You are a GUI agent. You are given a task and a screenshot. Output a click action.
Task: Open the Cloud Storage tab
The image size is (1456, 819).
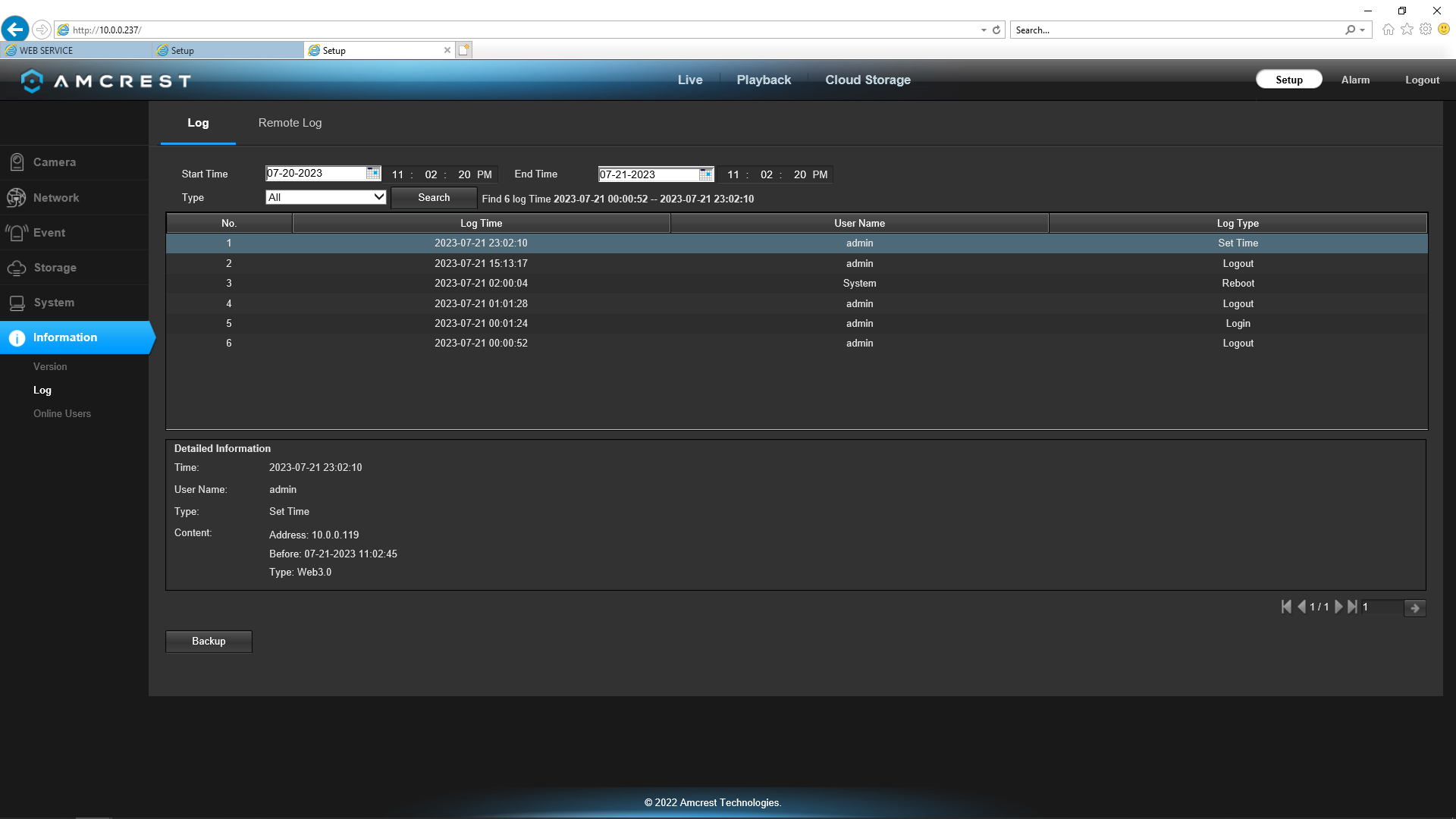click(x=868, y=80)
